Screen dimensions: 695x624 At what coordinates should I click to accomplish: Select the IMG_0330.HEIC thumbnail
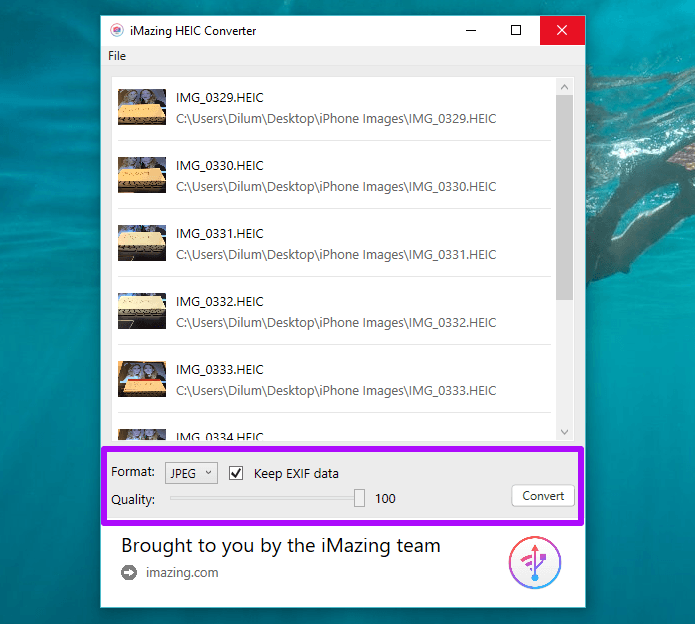(x=142, y=175)
